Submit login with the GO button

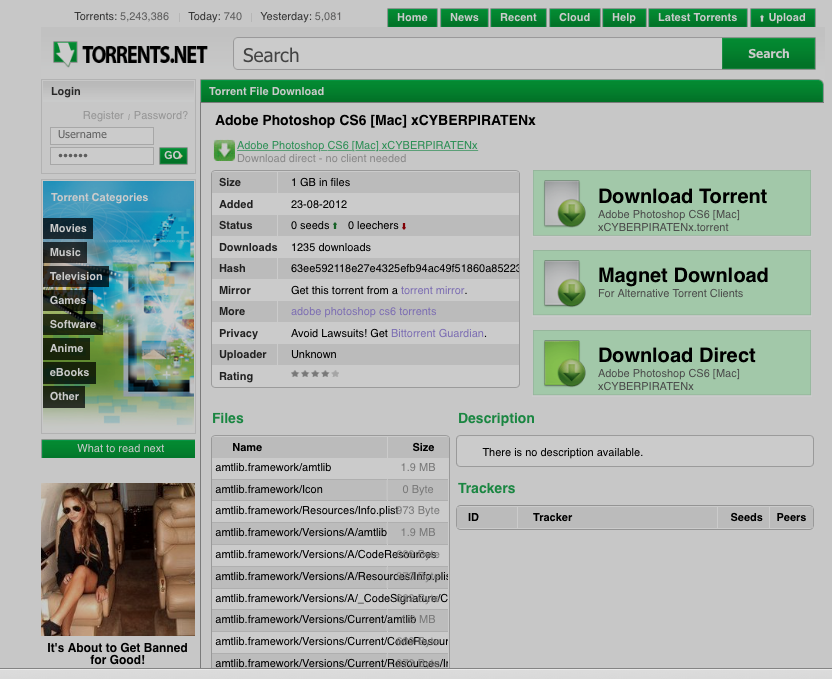174,155
